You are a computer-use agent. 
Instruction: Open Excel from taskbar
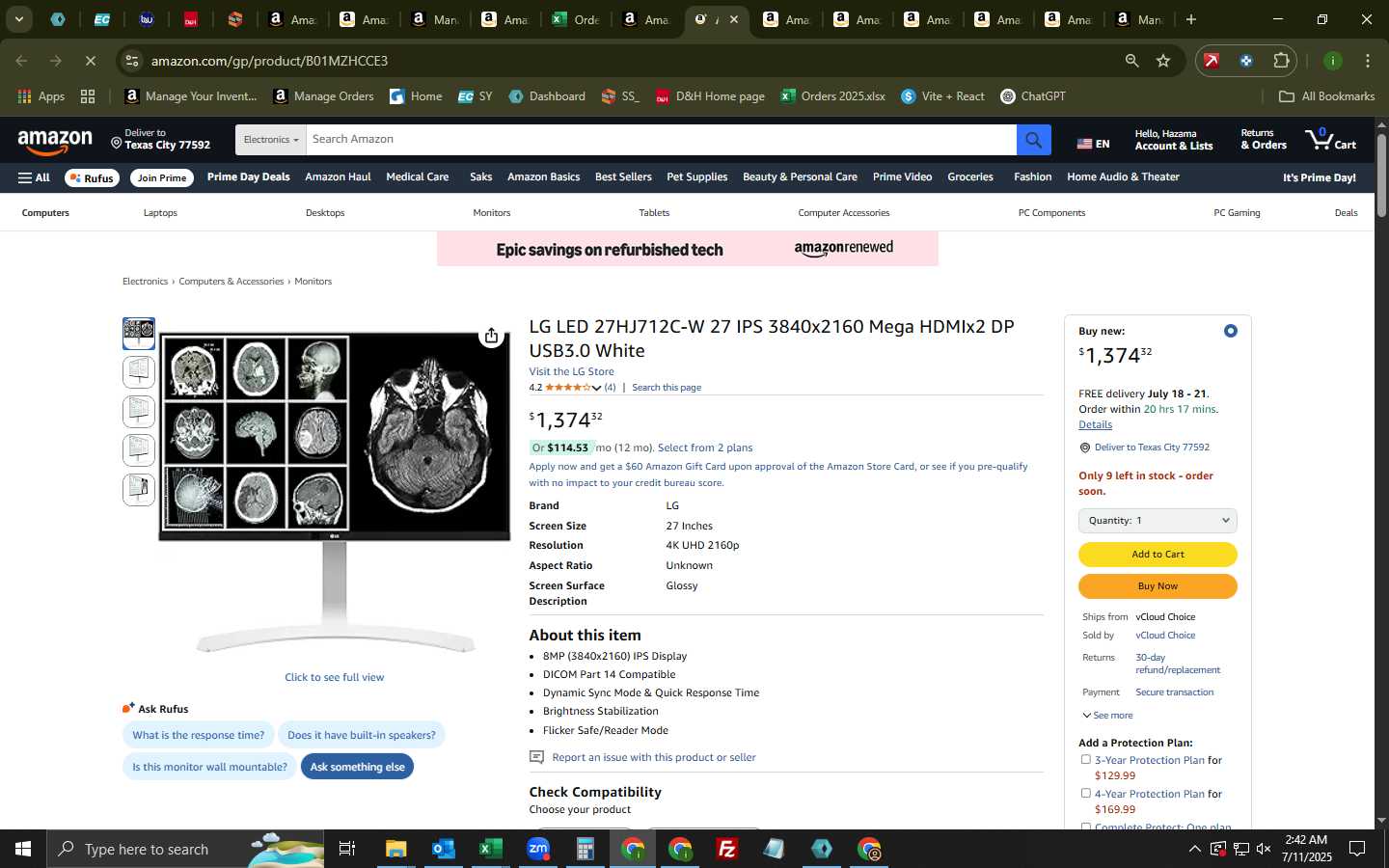click(490, 849)
